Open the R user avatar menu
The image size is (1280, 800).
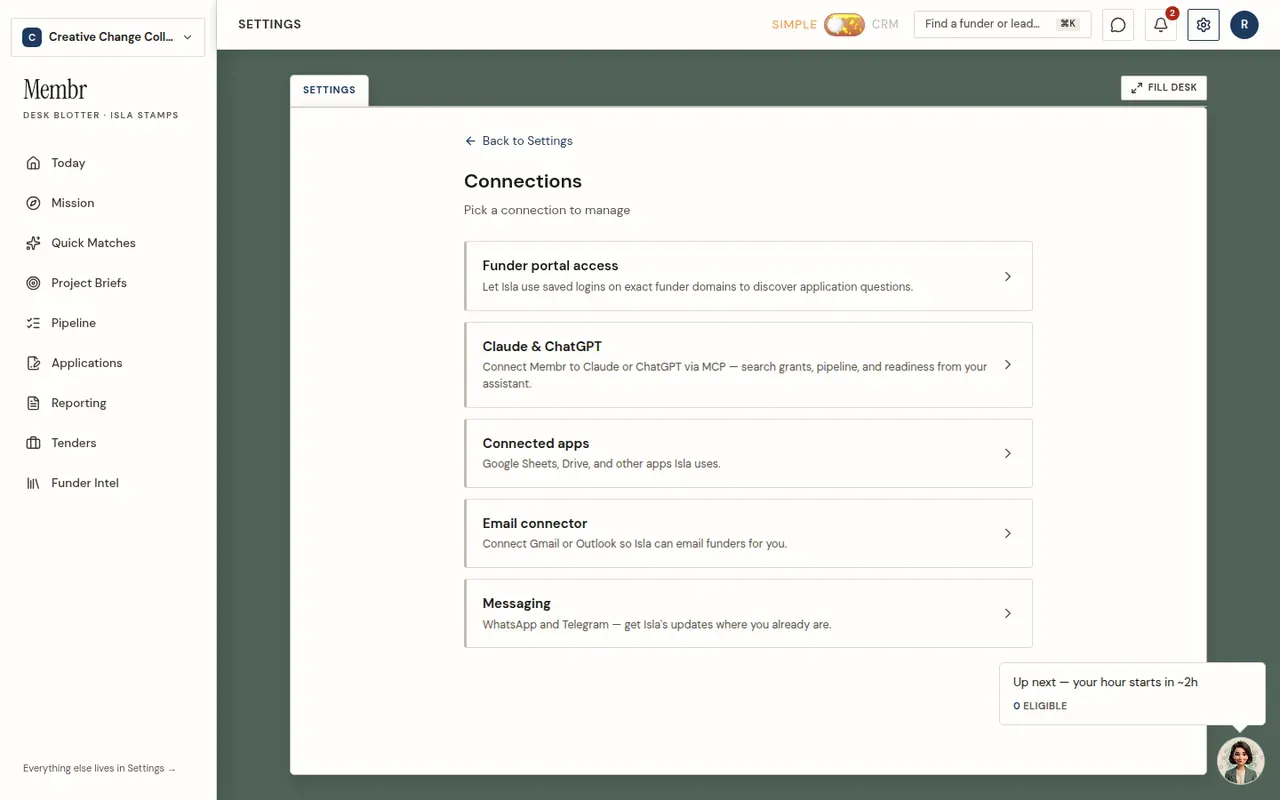(x=1244, y=25)
